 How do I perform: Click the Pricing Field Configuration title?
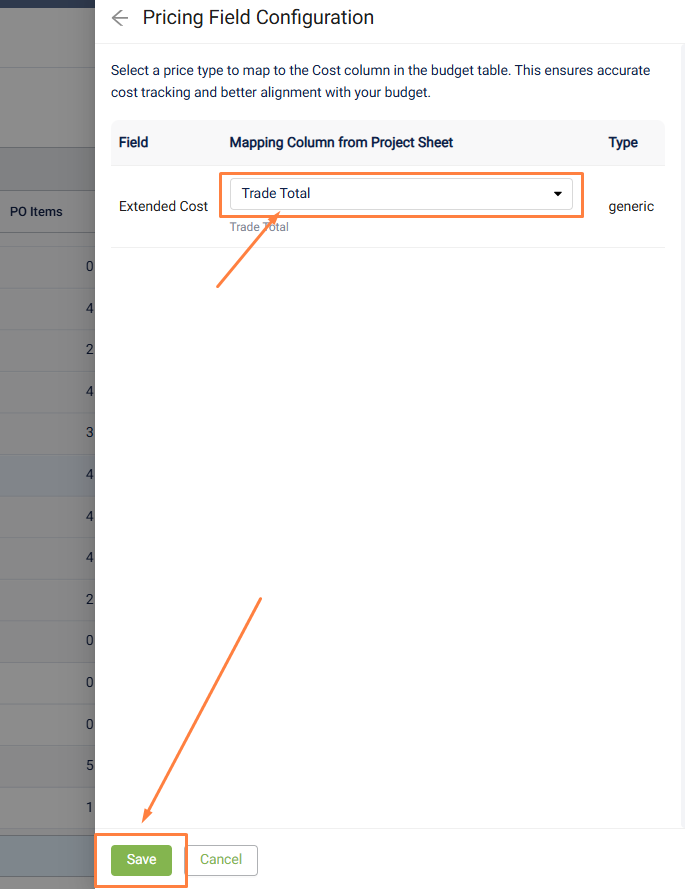[258, 18]
